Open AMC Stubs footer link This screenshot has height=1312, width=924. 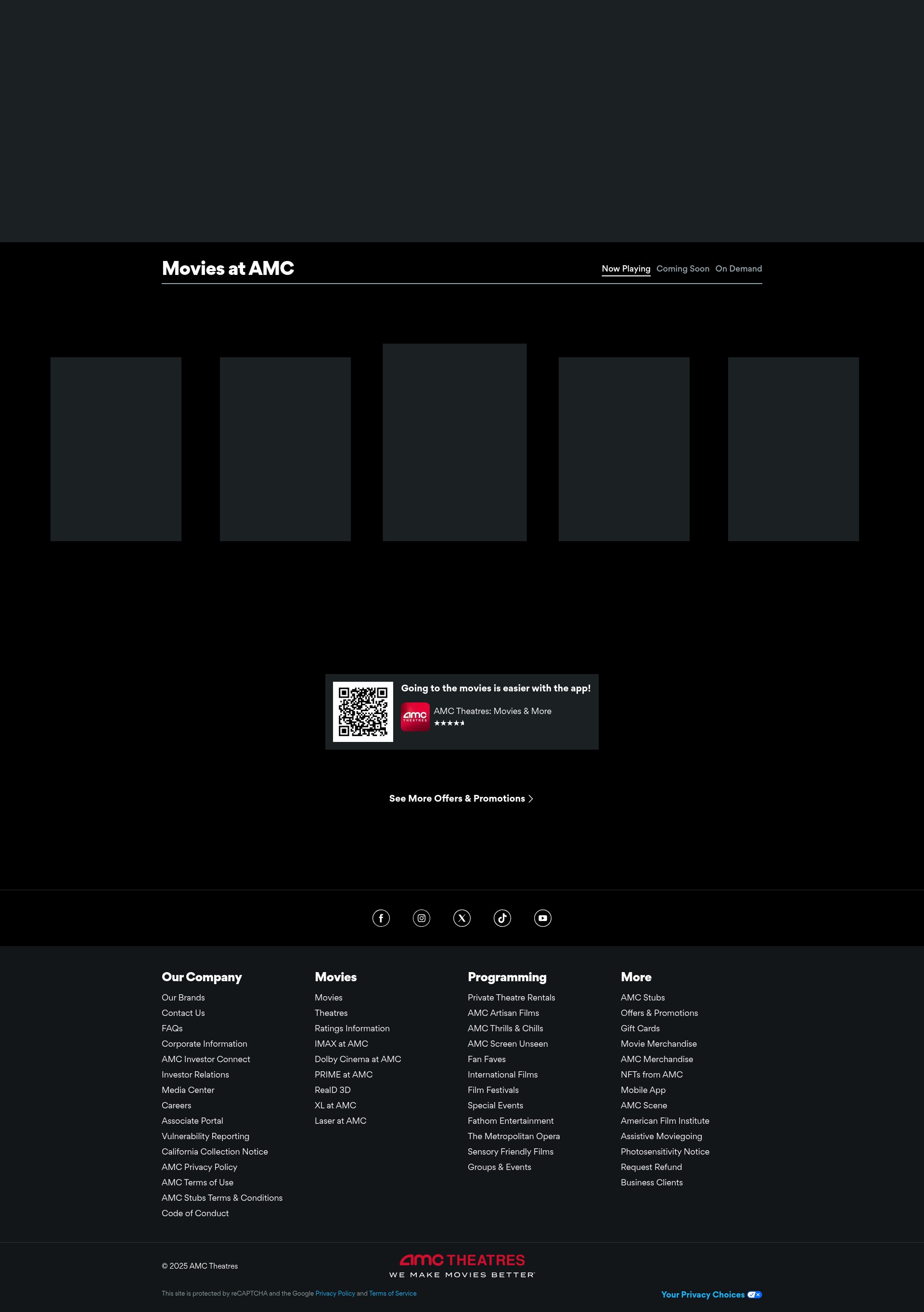coord(642,997)
